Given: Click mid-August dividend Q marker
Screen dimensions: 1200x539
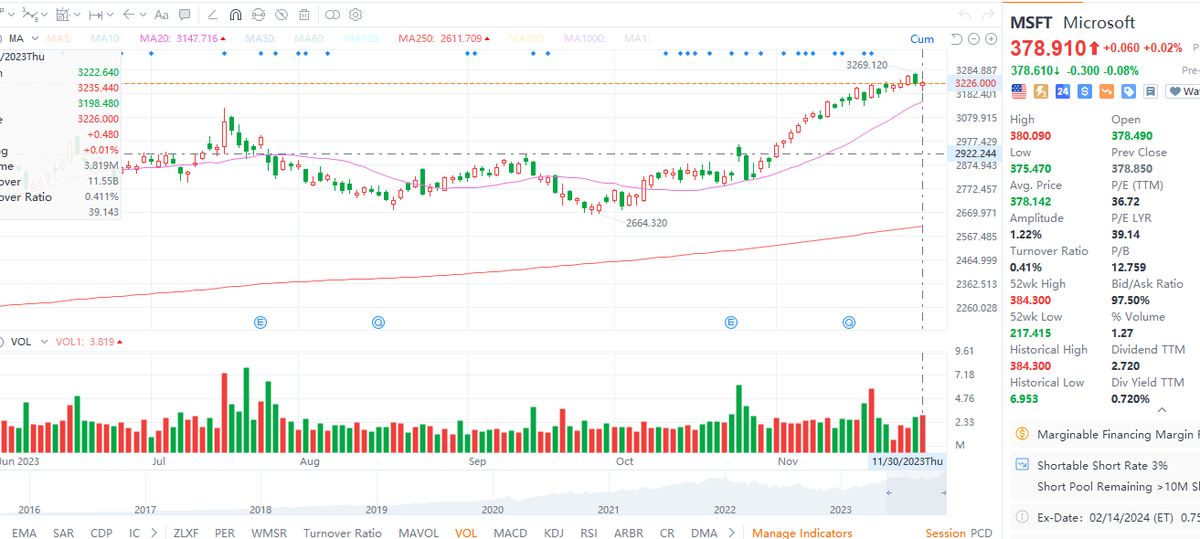Looking at the screenshot, I should tap(378, 322).
